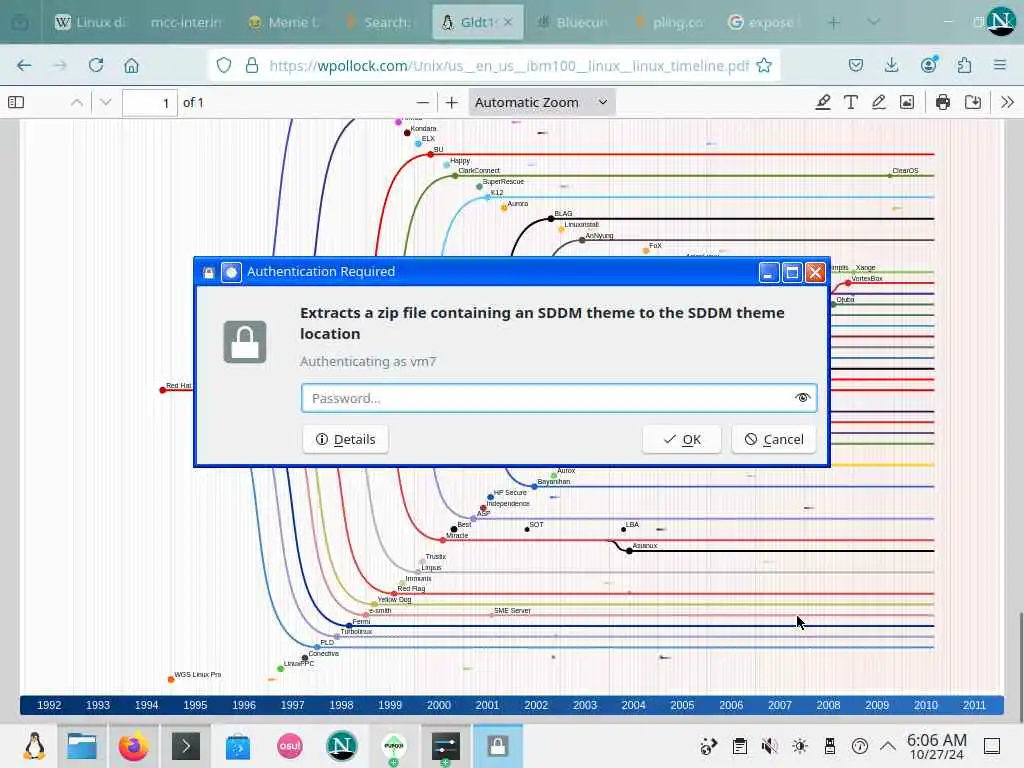Open the Firefox hamburger menu
The width and height of the screenshot is (1024, 768).
click(x=999, y=65)
